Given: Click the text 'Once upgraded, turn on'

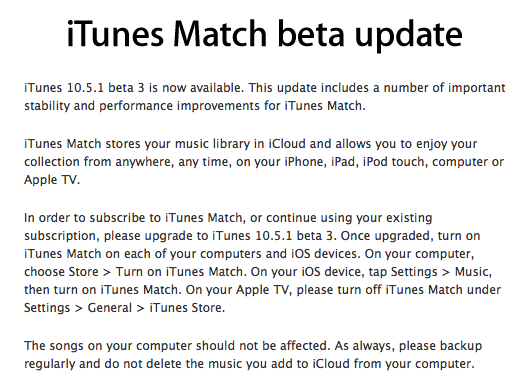Looking at the screenshot, I should (x=410, y=236).
